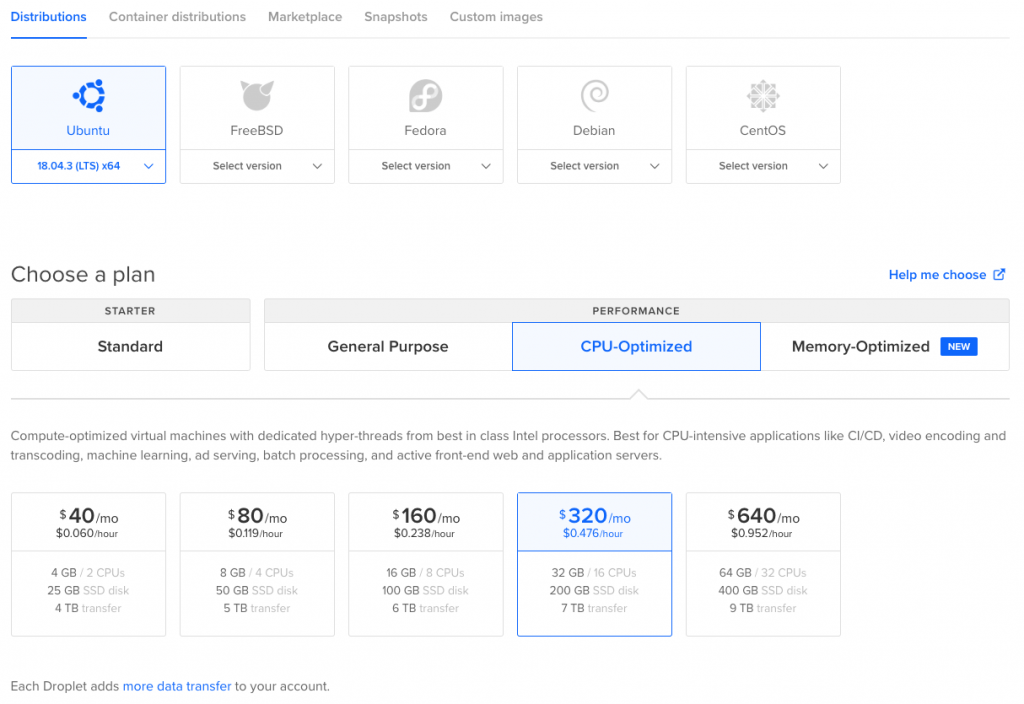Click the 4 TB transfer text
Viewport: 1024px width, 704px height.
(88, 608)
